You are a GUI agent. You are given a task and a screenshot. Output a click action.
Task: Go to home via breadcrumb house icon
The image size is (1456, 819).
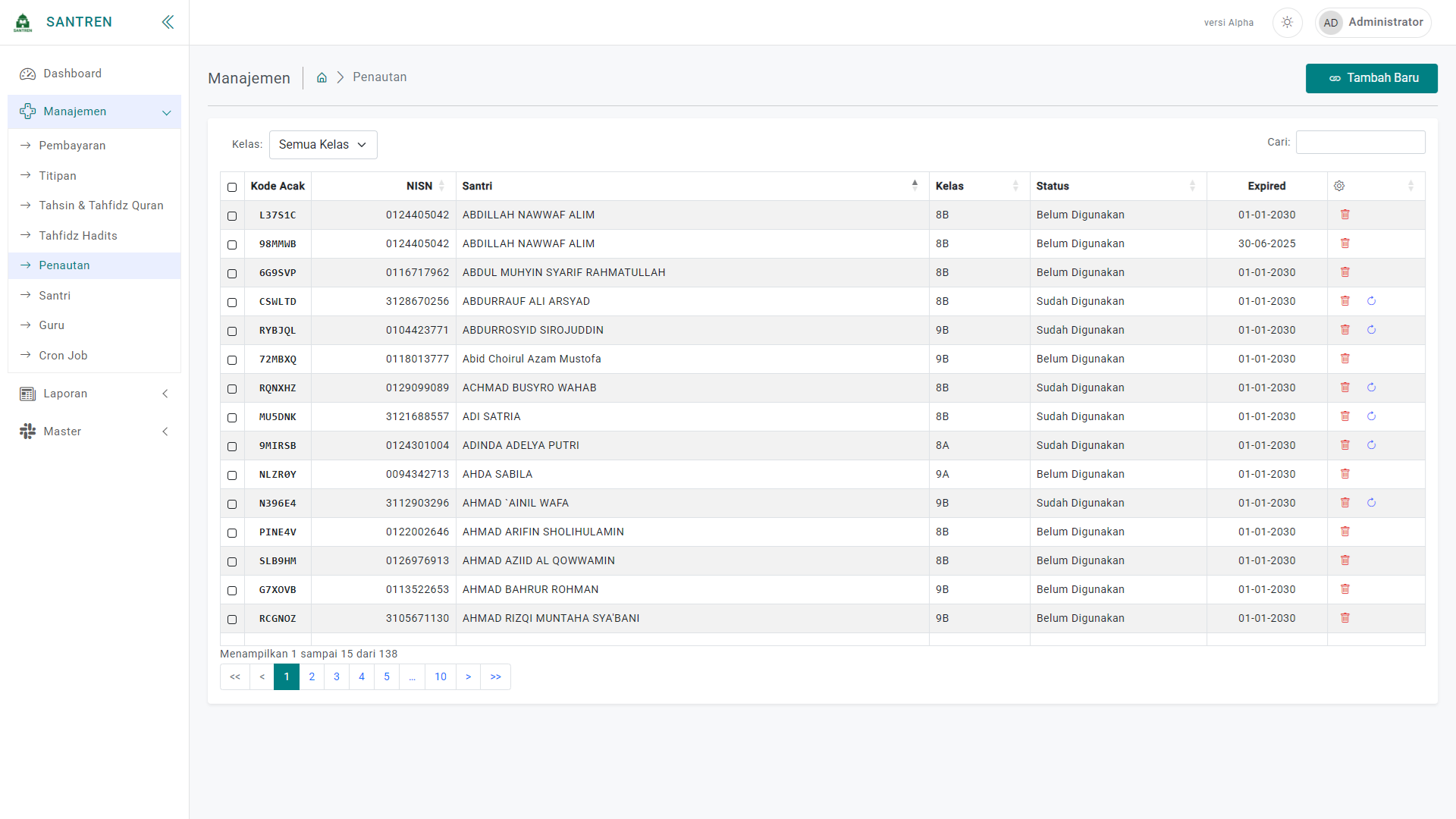322,77
